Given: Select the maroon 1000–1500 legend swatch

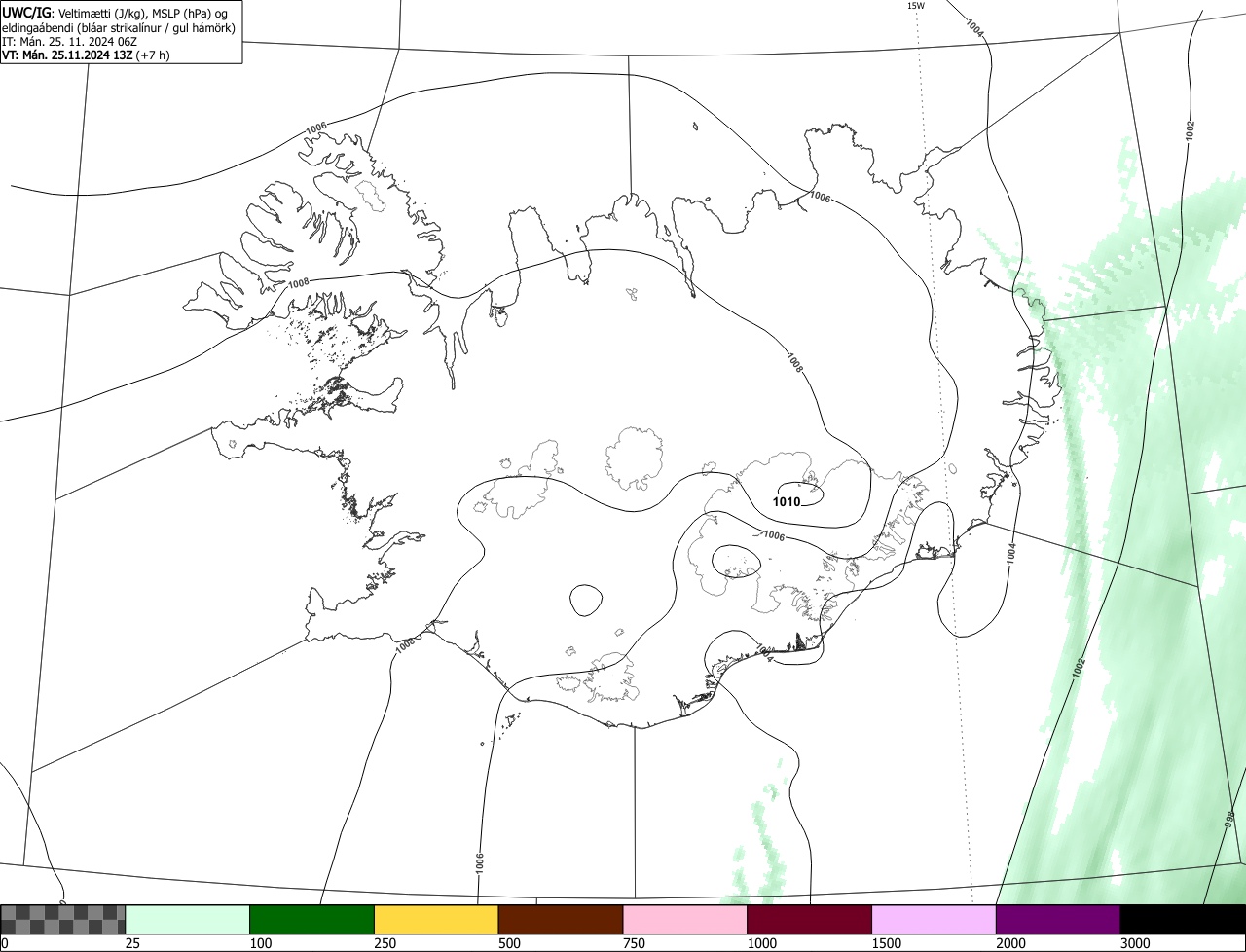Looking at the screenshot, I should (x=810, y=919).
